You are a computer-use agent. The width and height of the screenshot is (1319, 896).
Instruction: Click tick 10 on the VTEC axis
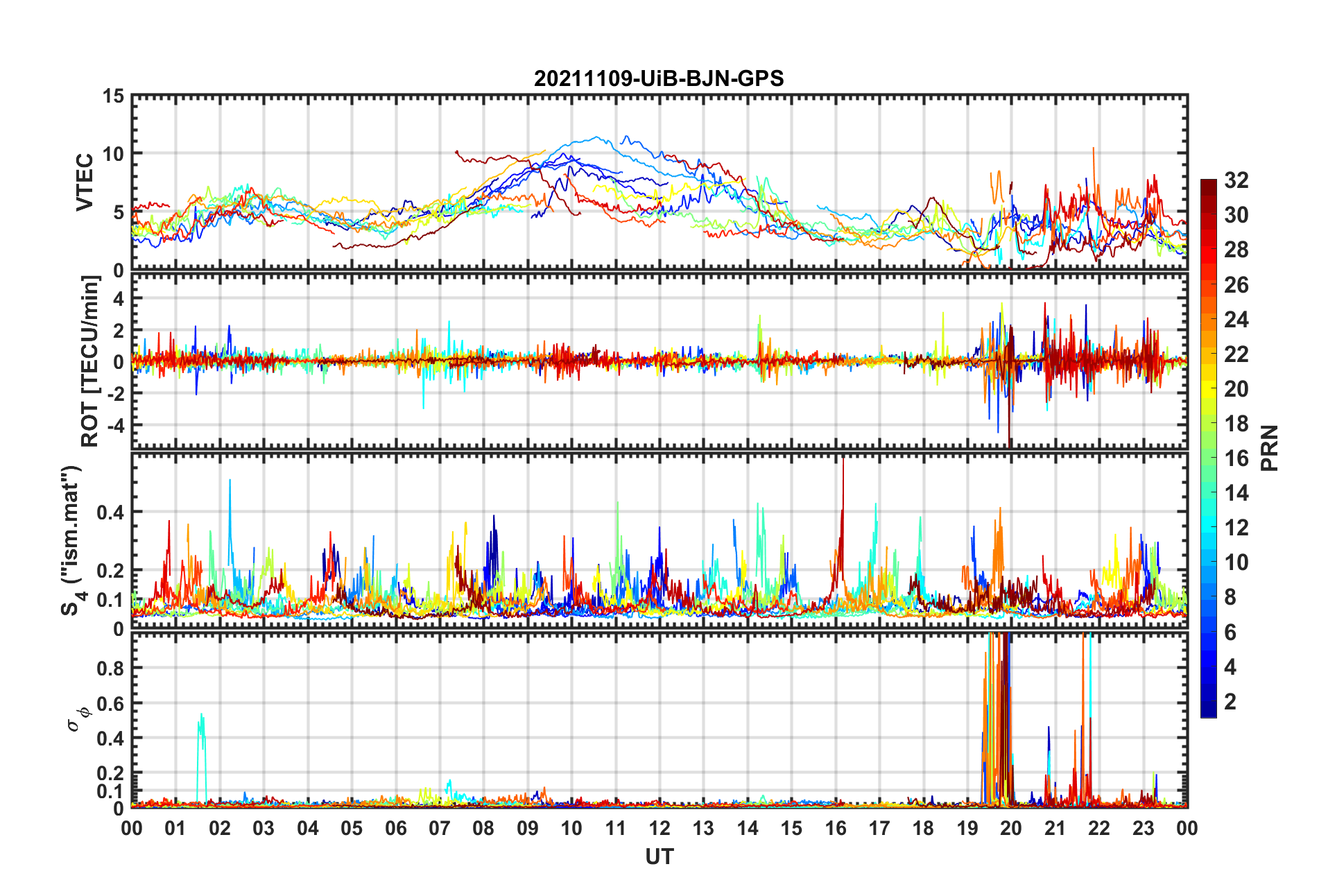114,154
